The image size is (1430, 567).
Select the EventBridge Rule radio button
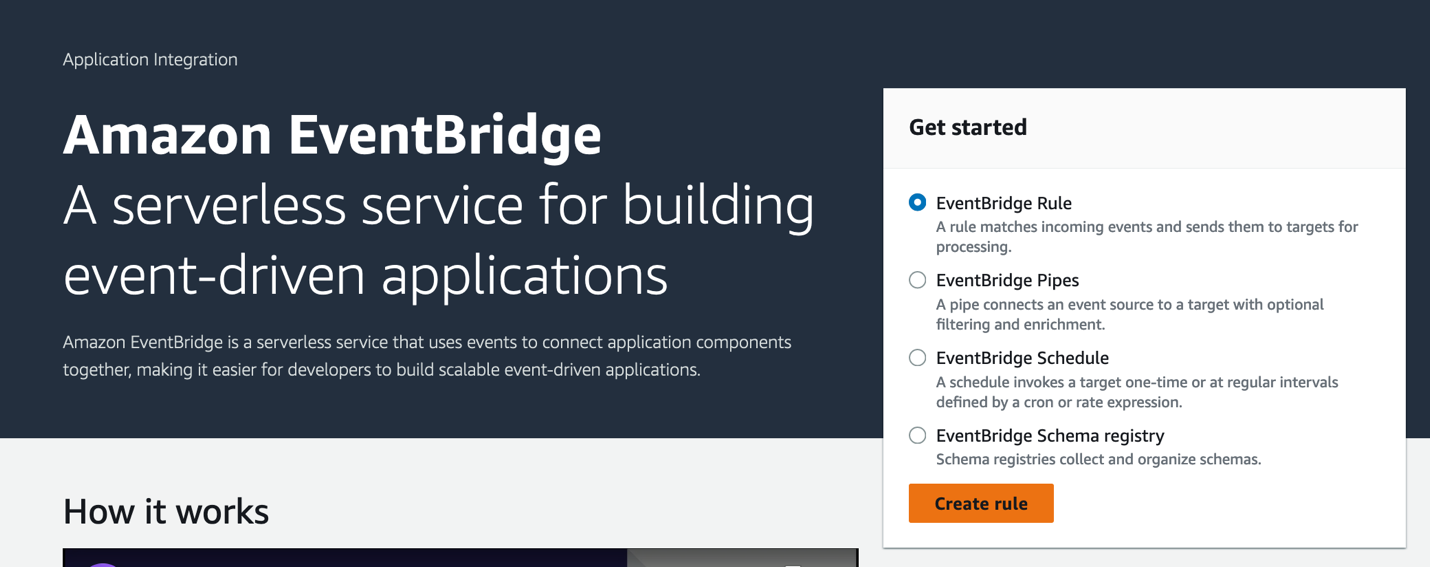click(917, 203)
